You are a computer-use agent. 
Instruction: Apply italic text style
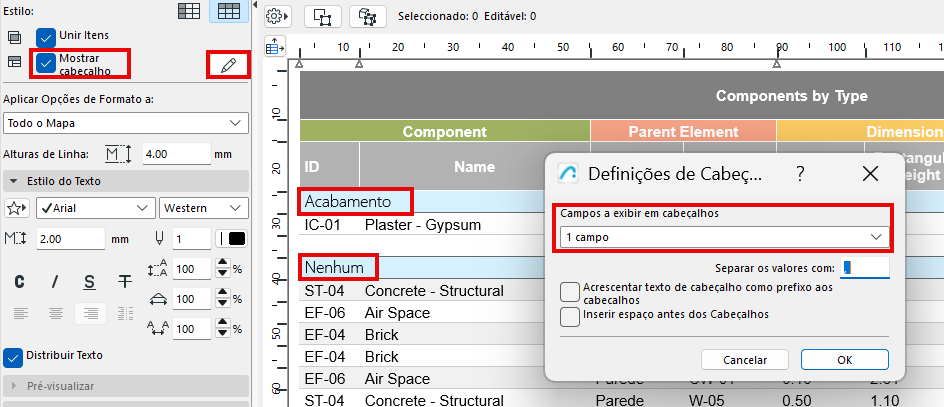click(x=55, y=280)
